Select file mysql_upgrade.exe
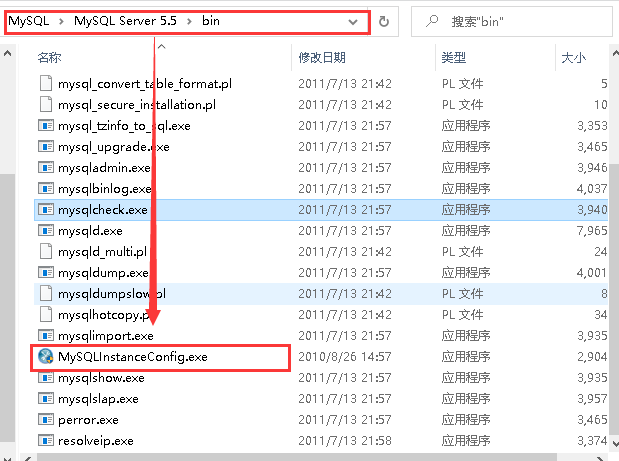Screen dimensions: 619x461 point(114,147)
